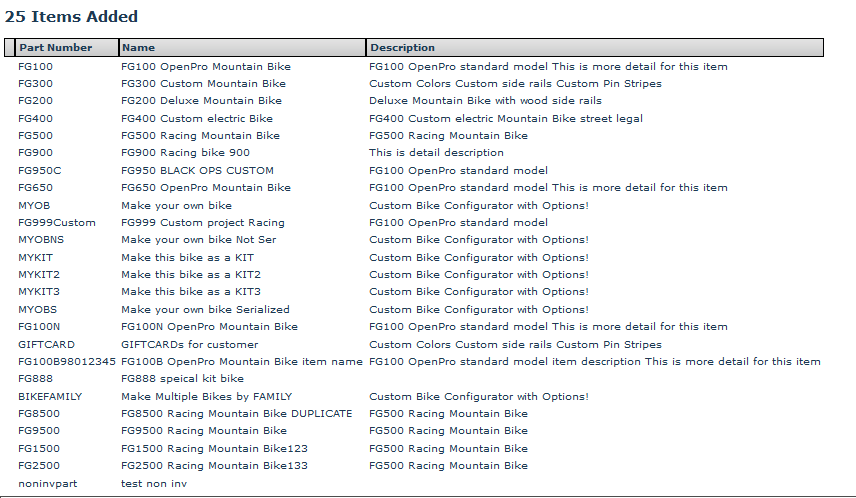Click the FG400 Custom electric Bike name

pyautogui.click(x=196, y=119)
